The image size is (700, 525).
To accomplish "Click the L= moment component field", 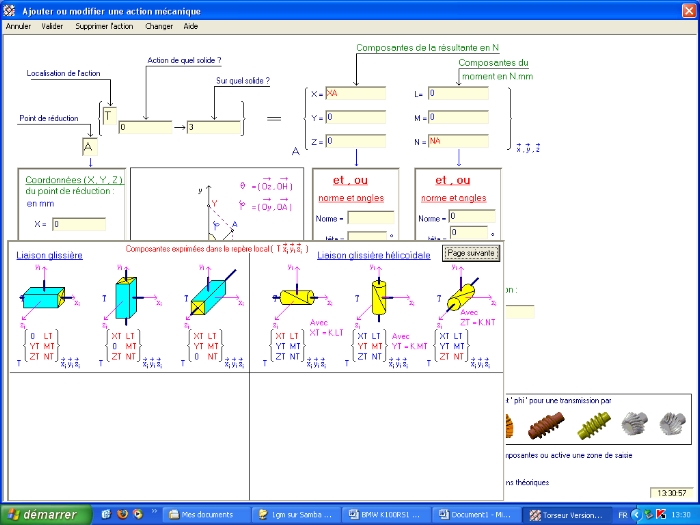I will click(458, 93).
